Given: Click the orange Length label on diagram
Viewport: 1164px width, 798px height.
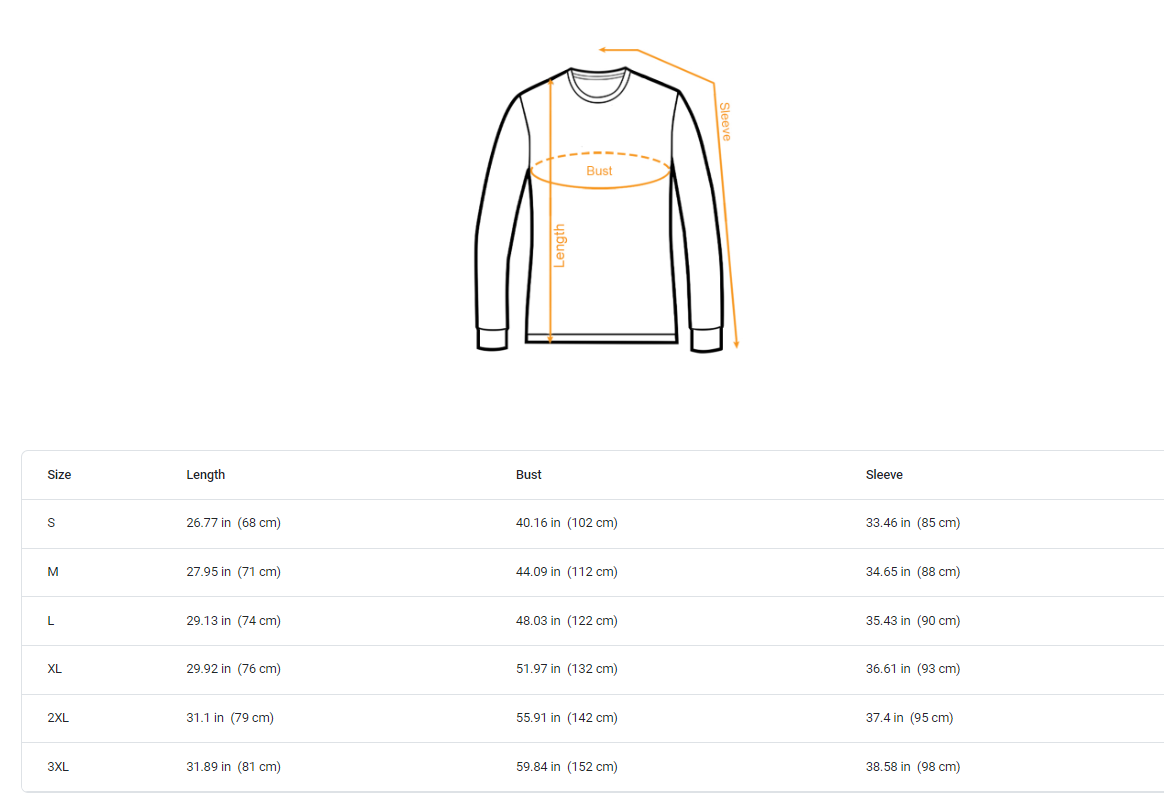Looking at the screenshot, I should tap(560, 246).
